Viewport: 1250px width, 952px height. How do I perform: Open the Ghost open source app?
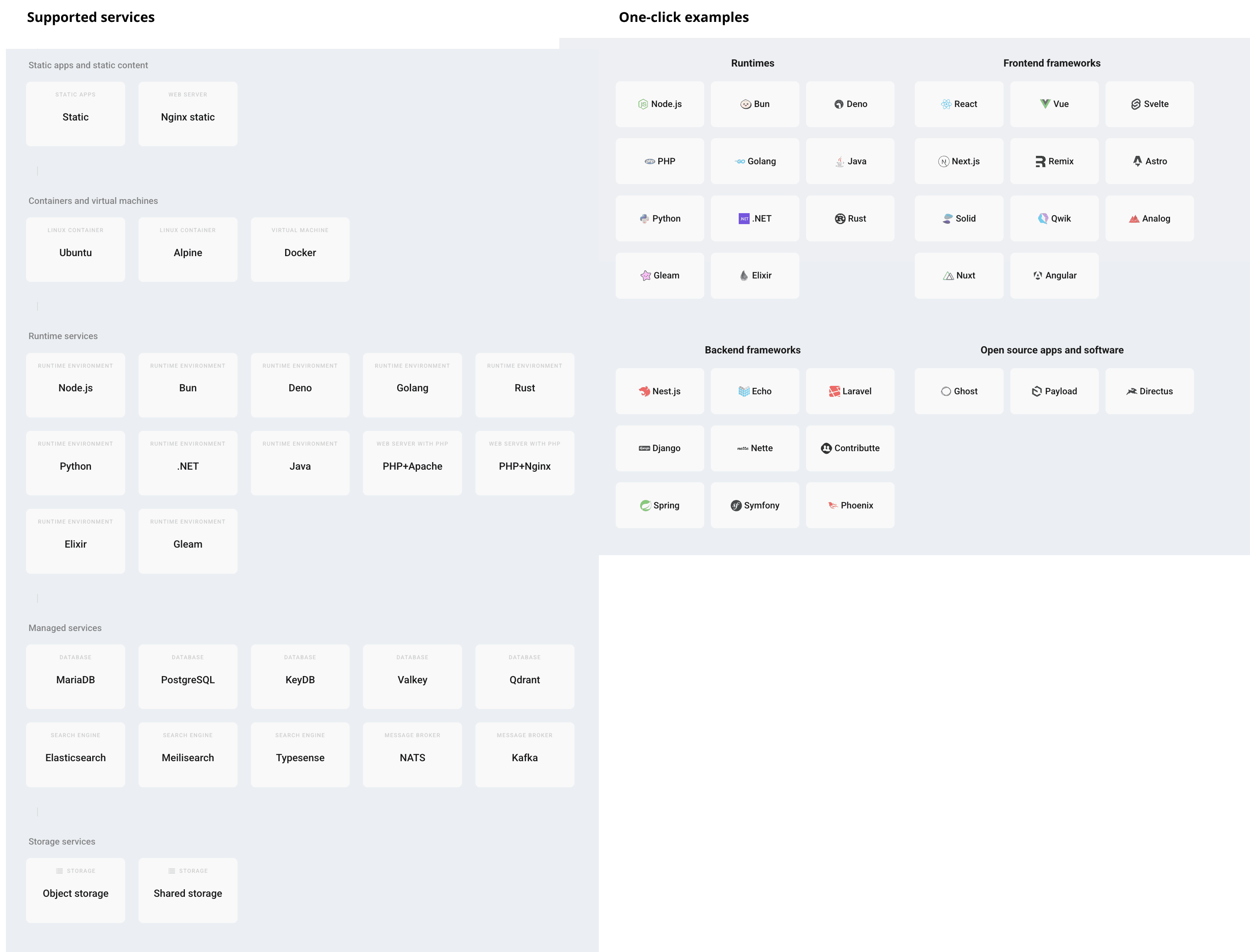[959, 391]
